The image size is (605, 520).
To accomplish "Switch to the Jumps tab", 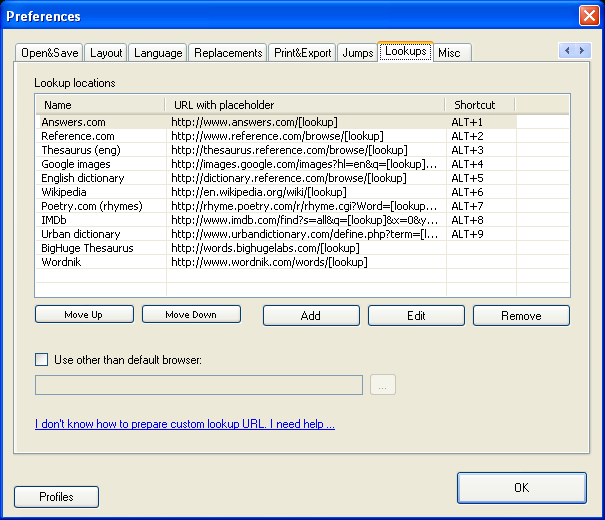I will click(358, 52).
